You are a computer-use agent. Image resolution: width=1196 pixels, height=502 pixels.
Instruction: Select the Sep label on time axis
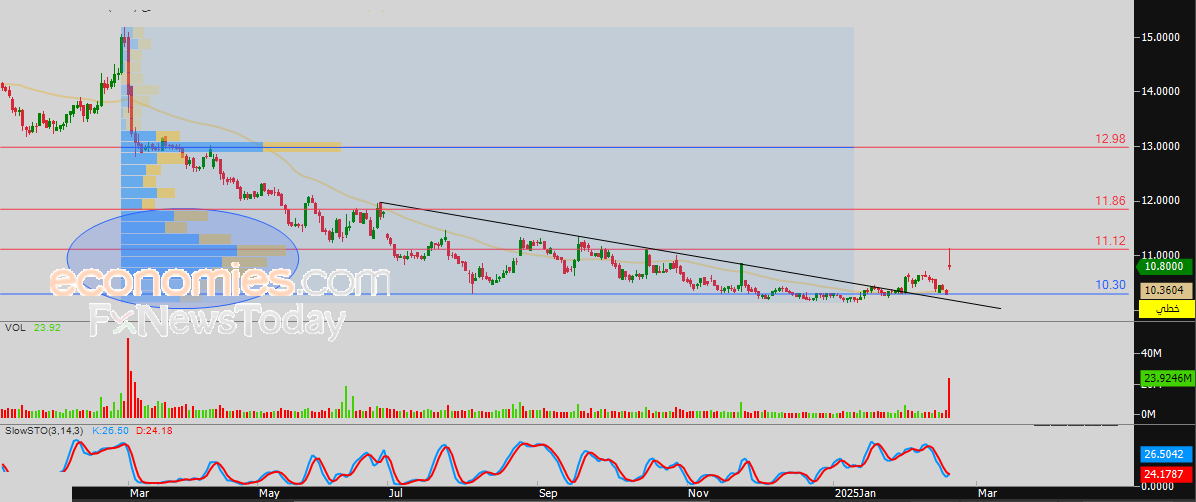point(548,494)
